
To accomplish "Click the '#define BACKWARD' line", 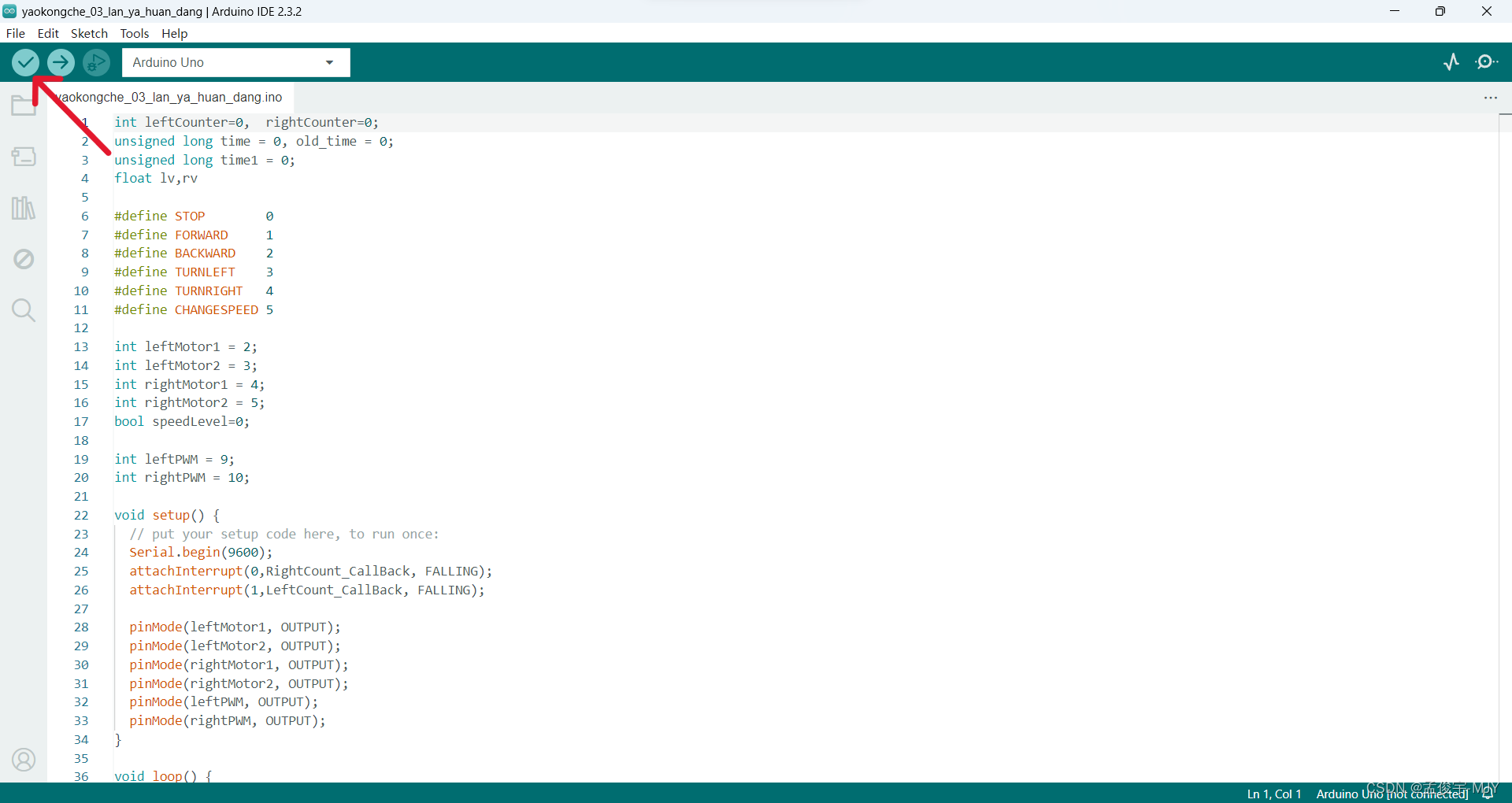I will tap(194, 253).
